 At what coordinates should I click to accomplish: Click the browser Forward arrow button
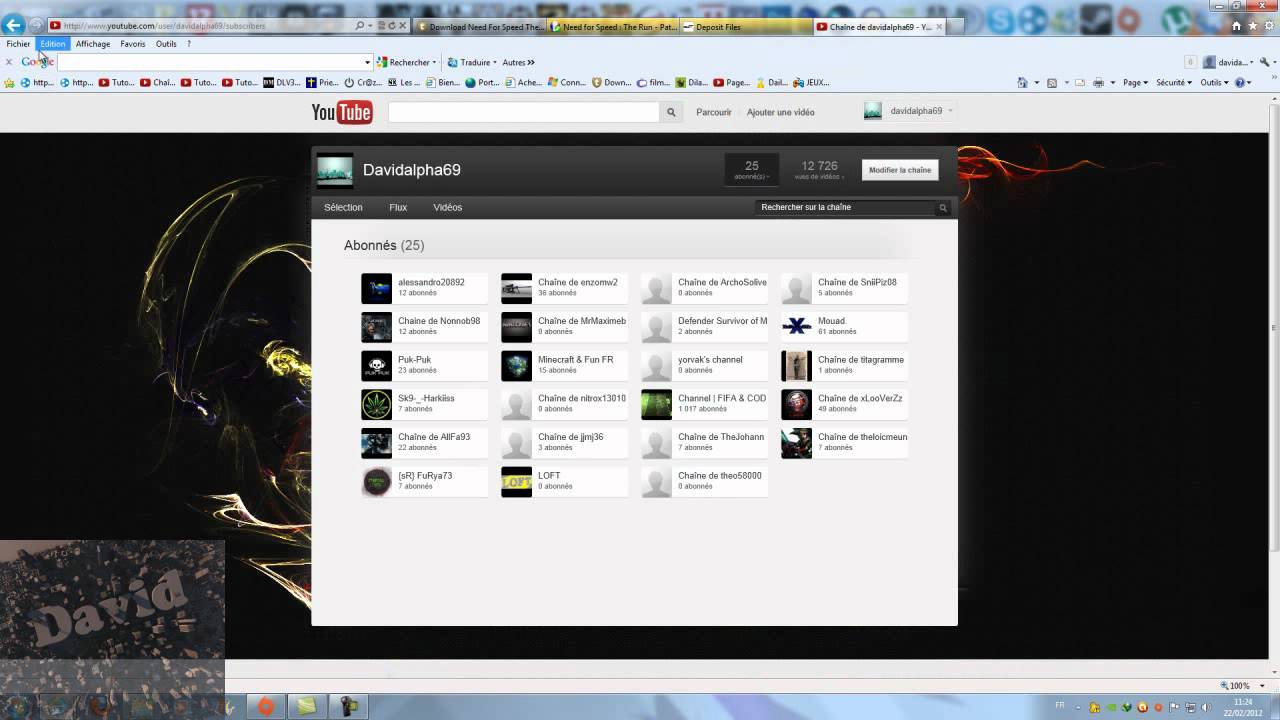pos(36,25)
